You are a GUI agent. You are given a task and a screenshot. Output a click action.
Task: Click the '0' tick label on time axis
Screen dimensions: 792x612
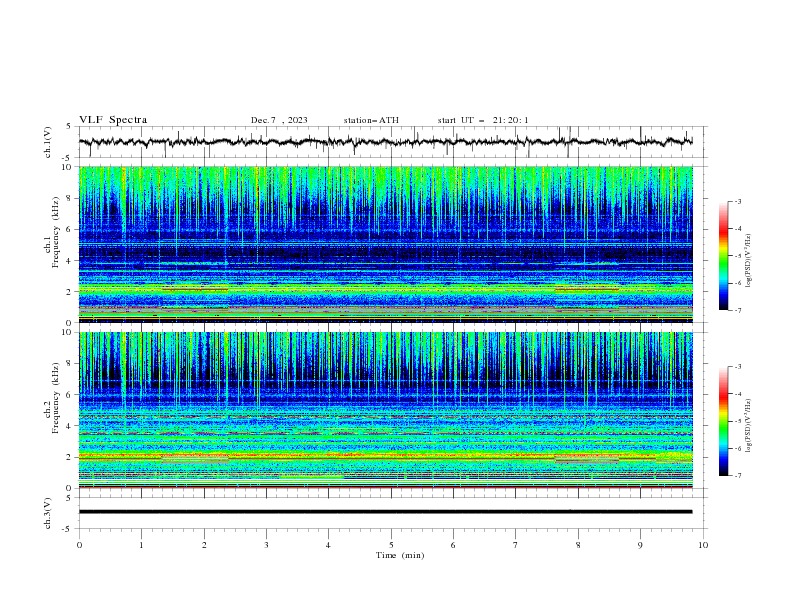(79, 545)
